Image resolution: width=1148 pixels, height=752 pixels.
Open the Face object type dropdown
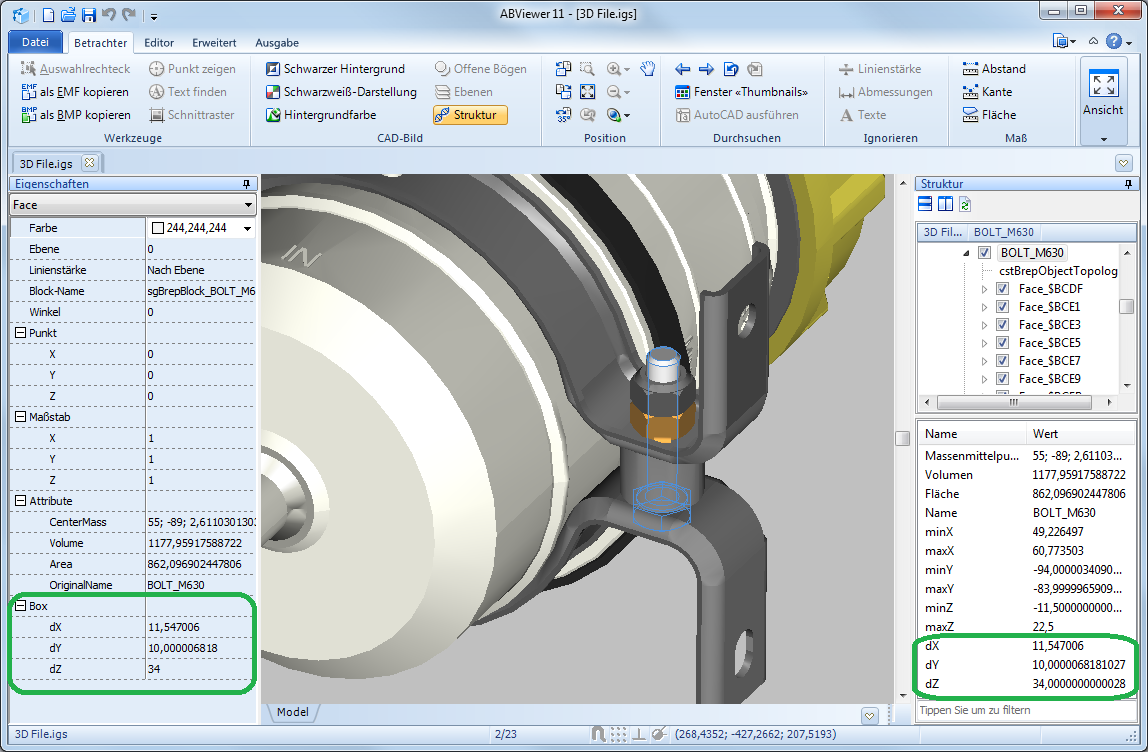coord(133,205)
